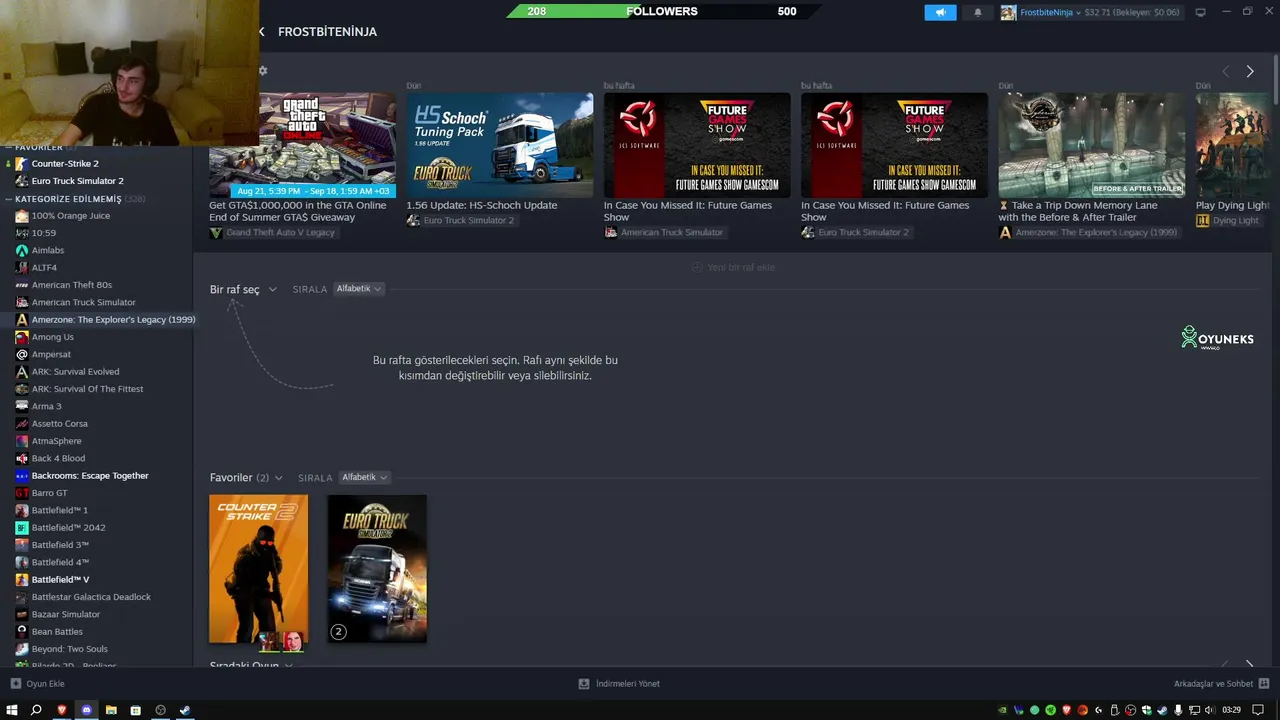Open Euro Truck Simulator 2 cover in Favoriler
This screenshot has width=1280, height=720.
(377, 569)
